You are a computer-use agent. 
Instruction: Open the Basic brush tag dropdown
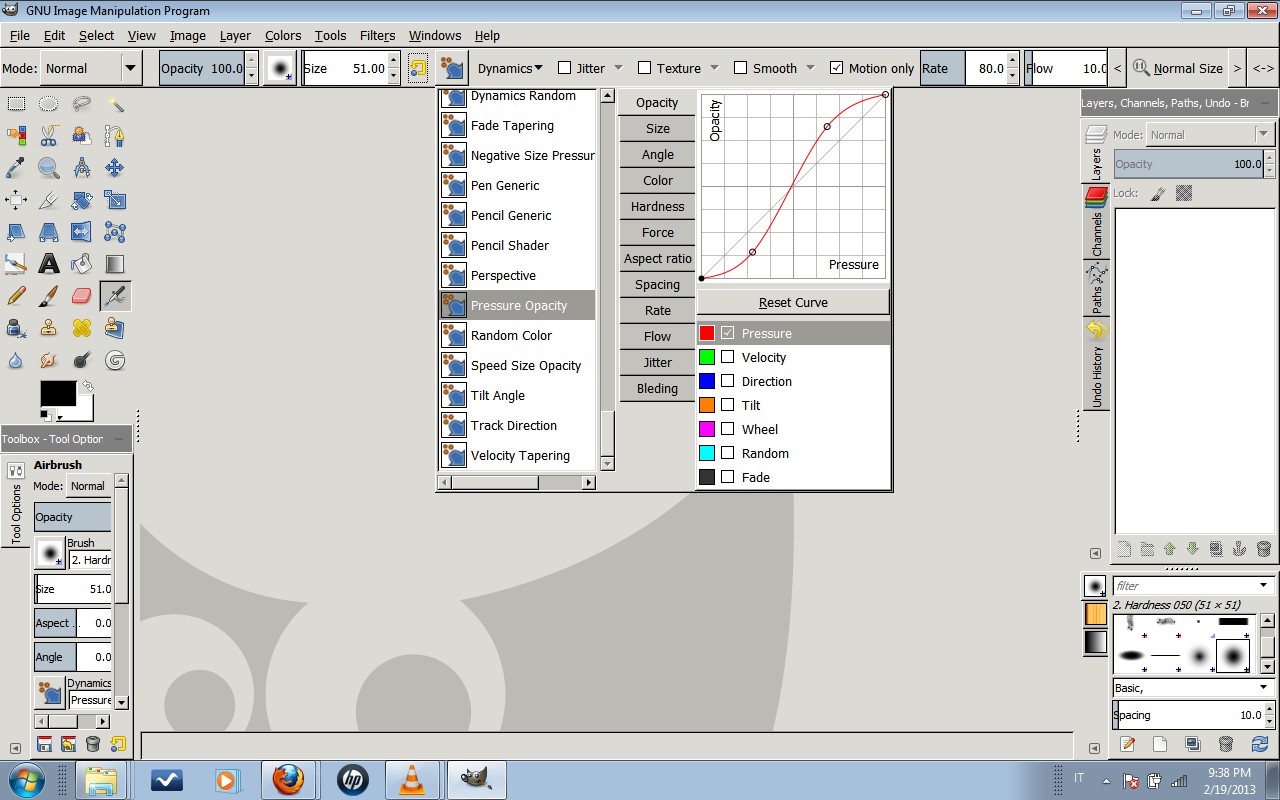click(x=1193, y=687)
